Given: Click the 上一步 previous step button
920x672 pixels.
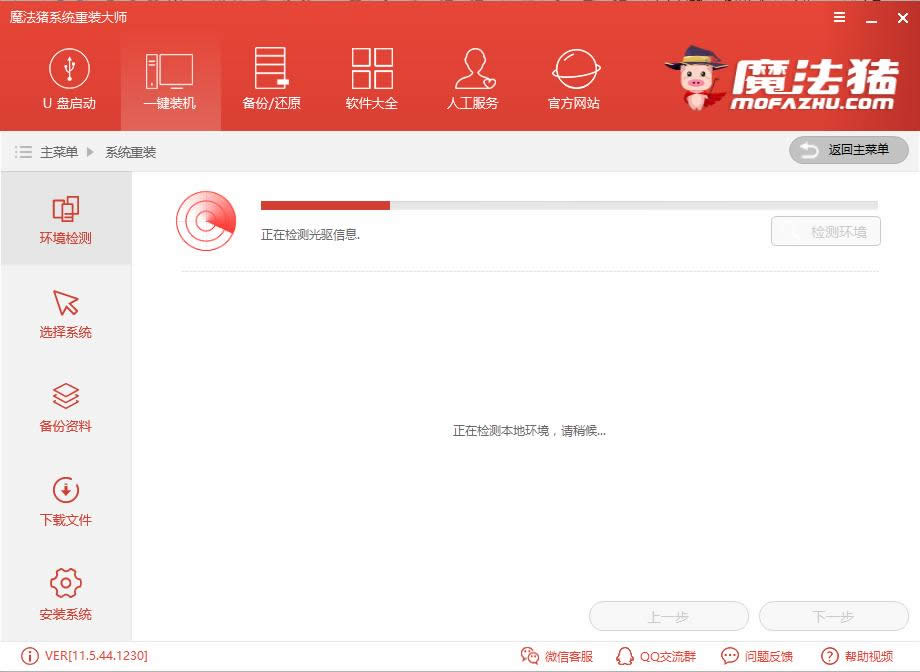Looking at the screenshot, I should (x=668, y=617).
